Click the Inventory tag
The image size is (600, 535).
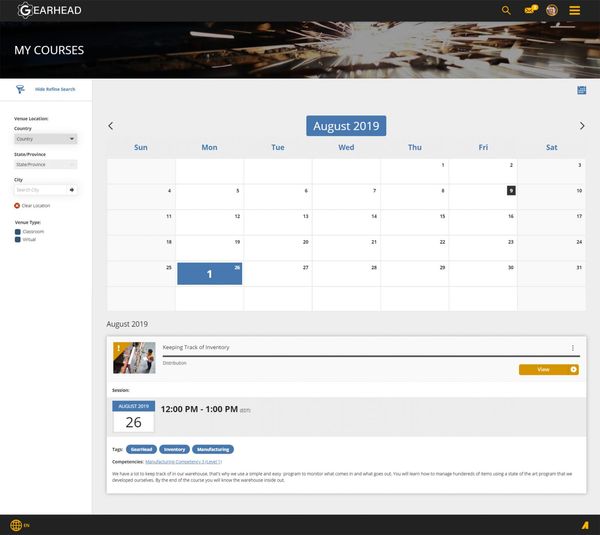pyautogui.click(x=174, y=449)
